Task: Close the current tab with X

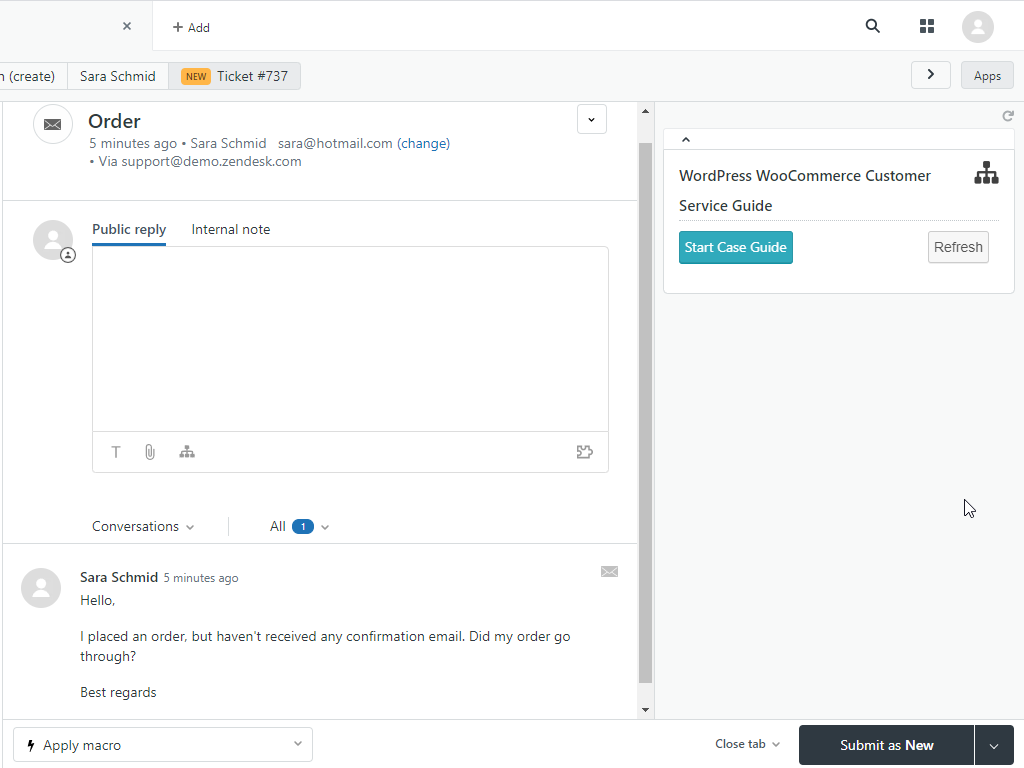Action: click(x=127, y=26)
